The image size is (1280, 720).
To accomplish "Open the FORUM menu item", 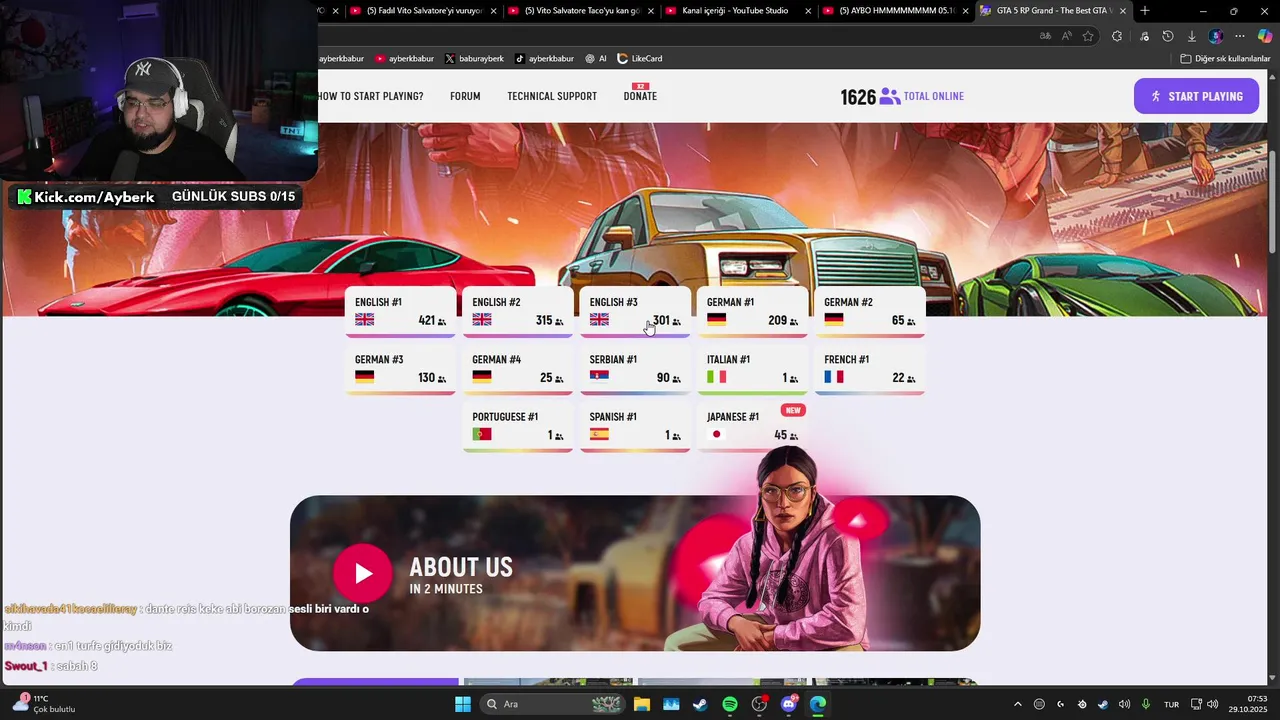I will pos(465,96).
